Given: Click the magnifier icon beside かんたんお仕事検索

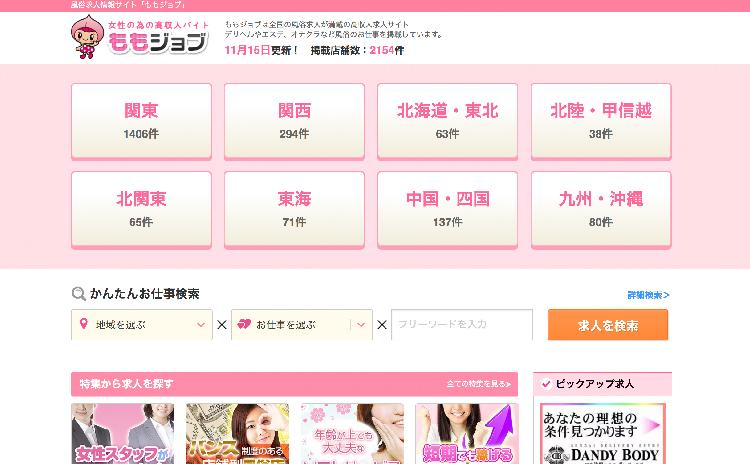Looking at the screenshot, I should 78,293.
